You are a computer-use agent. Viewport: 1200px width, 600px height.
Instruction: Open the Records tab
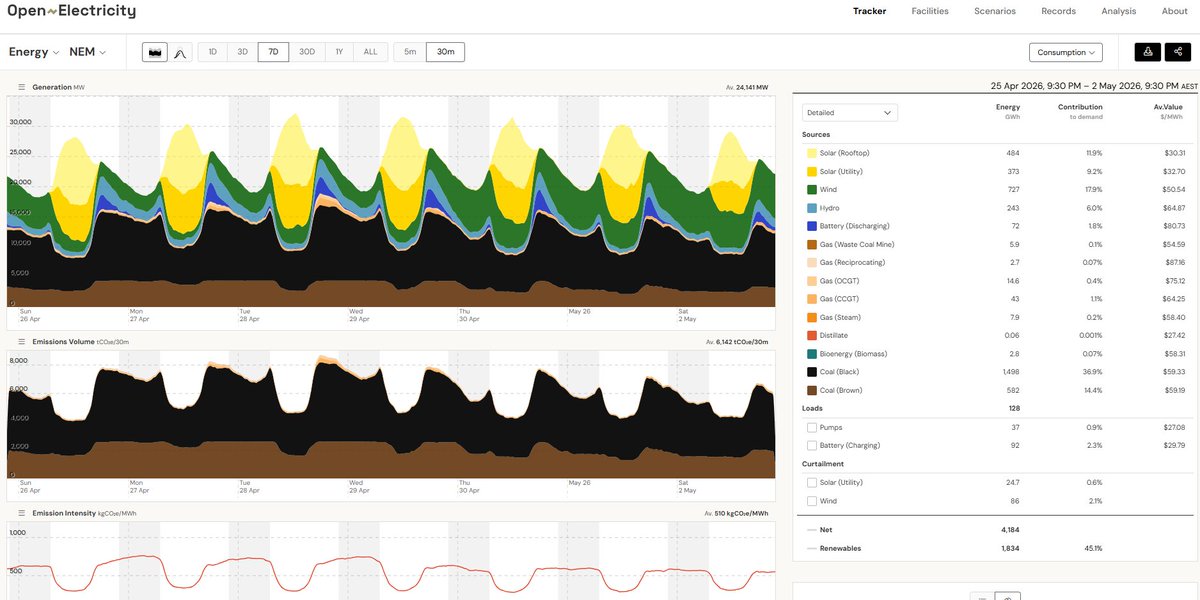pyautogui.click(x=1058, y=11)
